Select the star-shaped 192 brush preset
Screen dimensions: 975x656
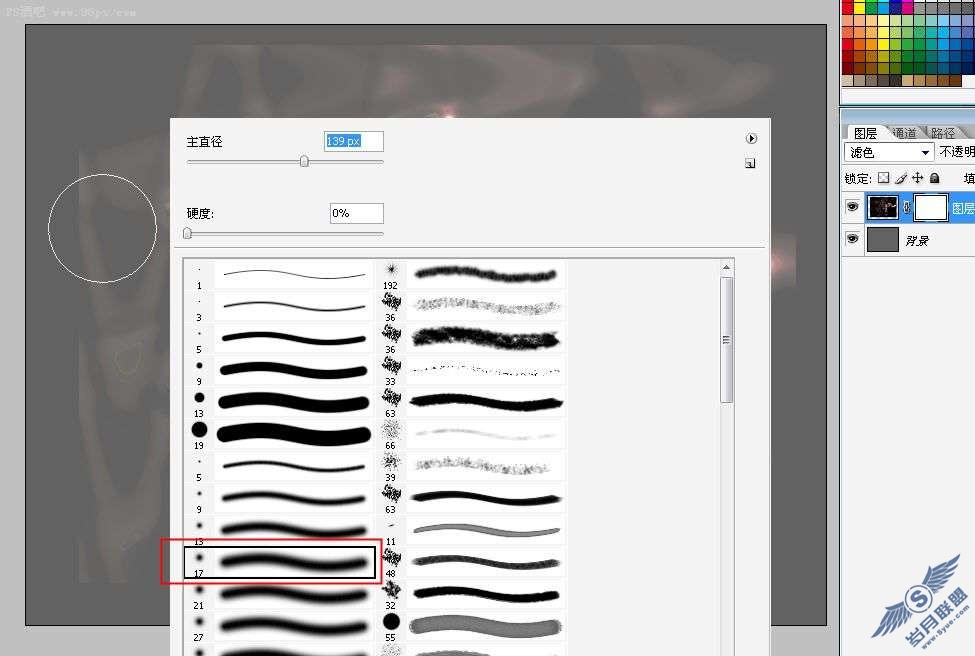pyautogui.click(x=390, y=275)
